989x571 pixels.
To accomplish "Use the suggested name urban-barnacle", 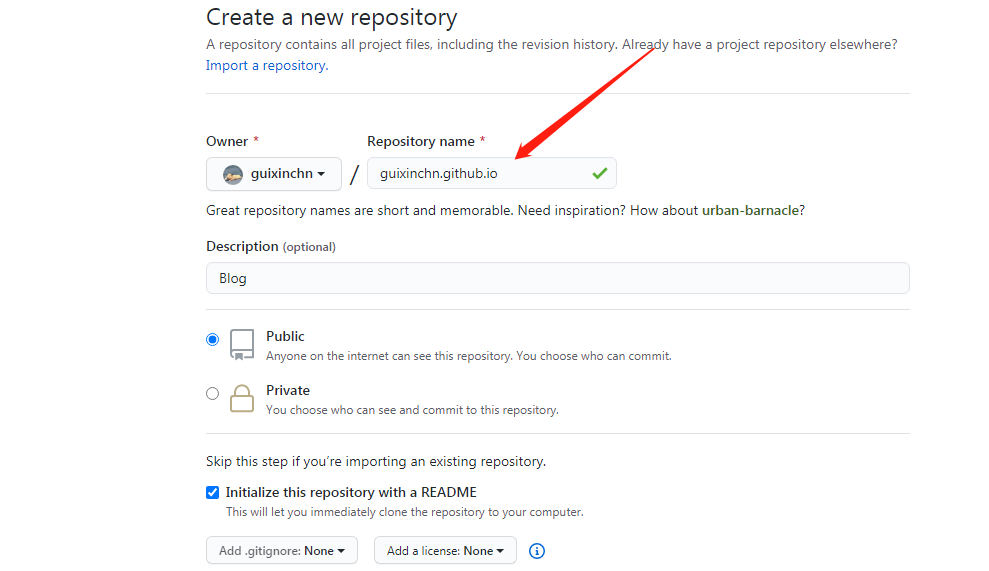I will [751, 210].
